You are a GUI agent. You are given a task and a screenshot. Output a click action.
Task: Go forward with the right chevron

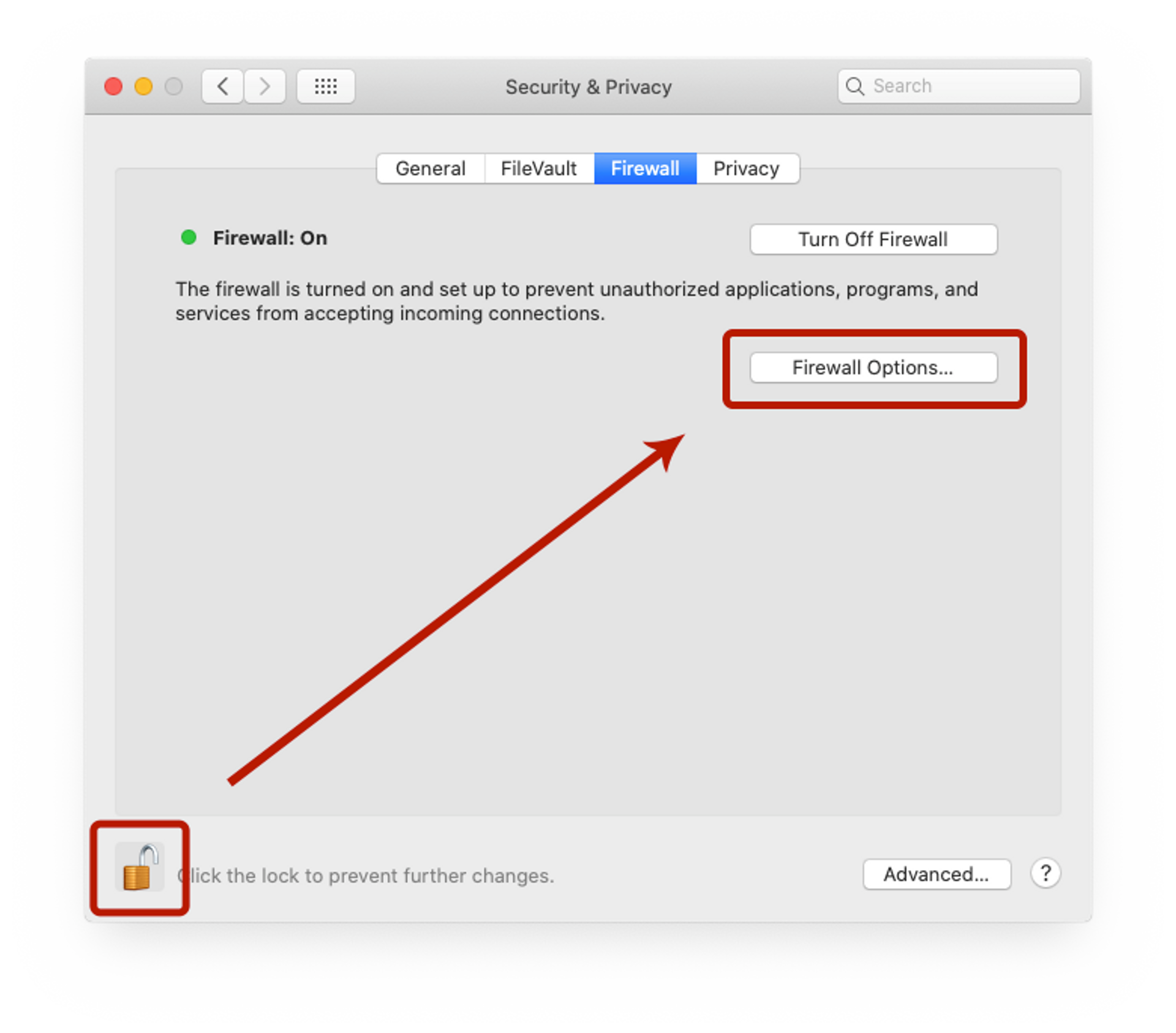tap(265, 86)
